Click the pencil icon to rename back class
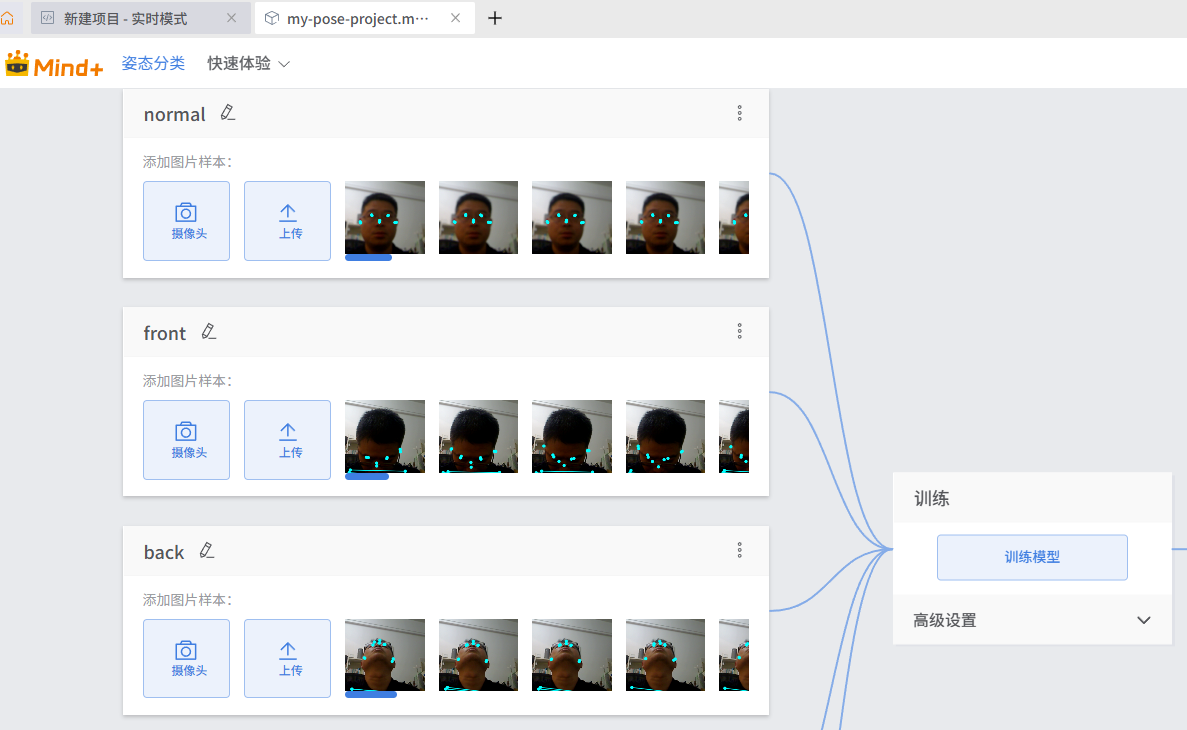Image resolution: width=1187 pixels, height=730 pixels. 207,551
